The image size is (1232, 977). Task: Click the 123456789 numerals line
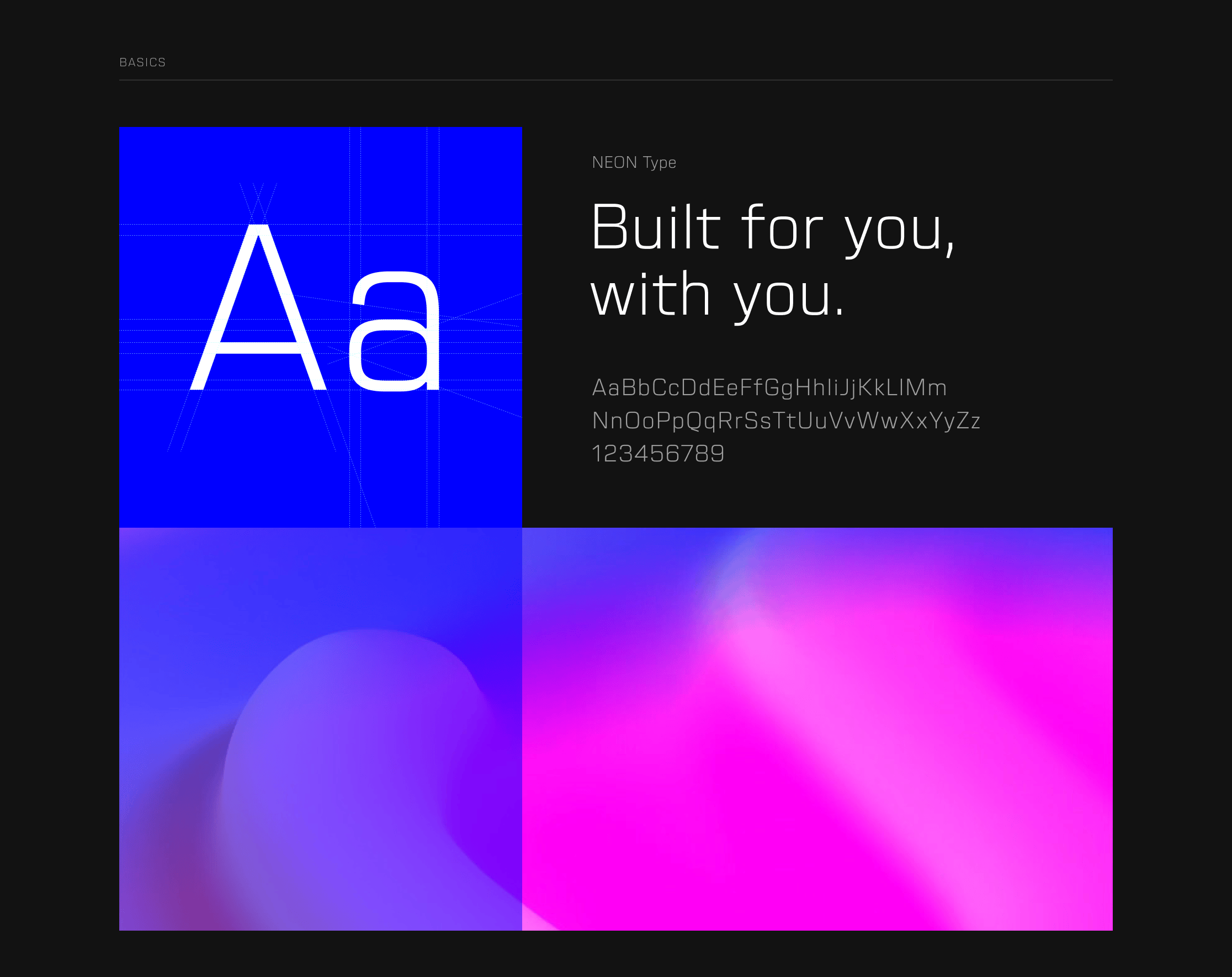(x=658, y=454)
